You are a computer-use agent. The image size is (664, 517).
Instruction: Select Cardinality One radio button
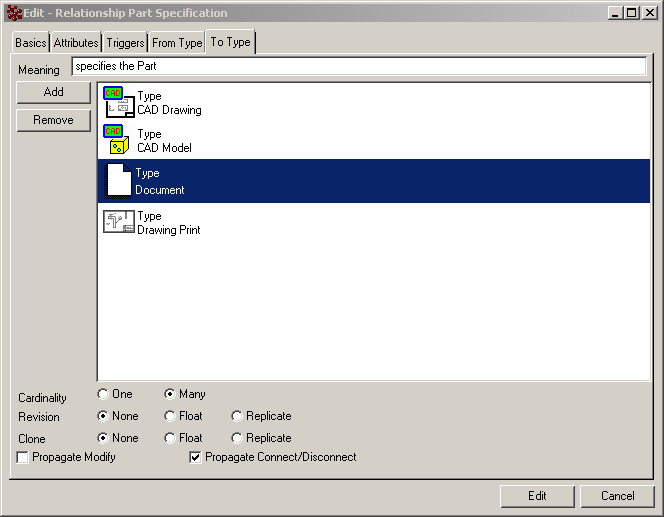[x=103, y=394]
